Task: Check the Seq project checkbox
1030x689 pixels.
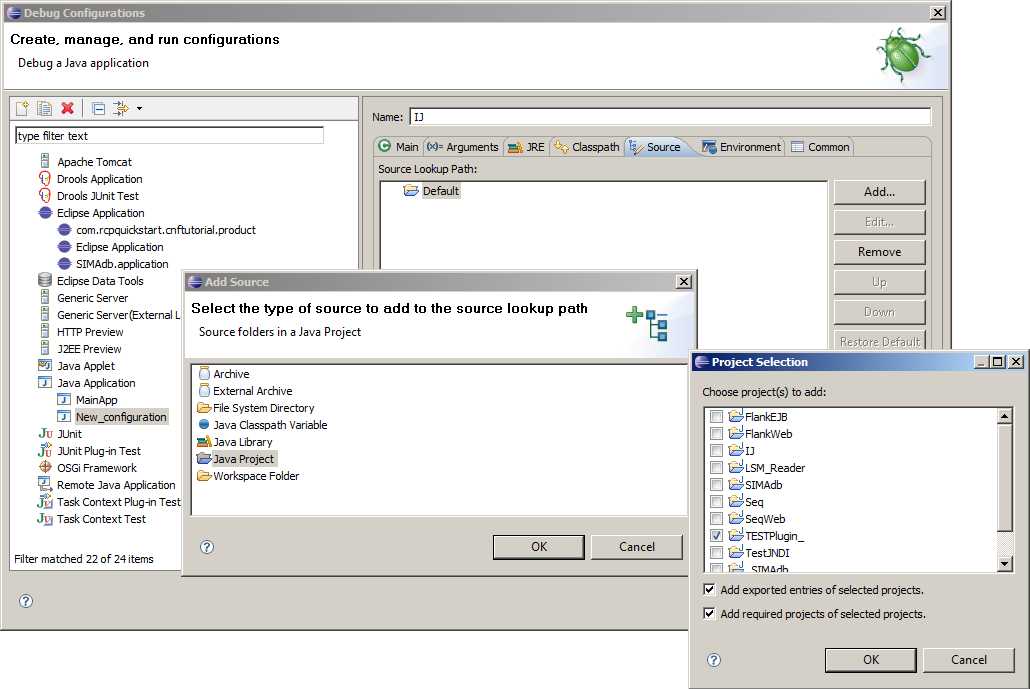Action: (x=716, y=502)
